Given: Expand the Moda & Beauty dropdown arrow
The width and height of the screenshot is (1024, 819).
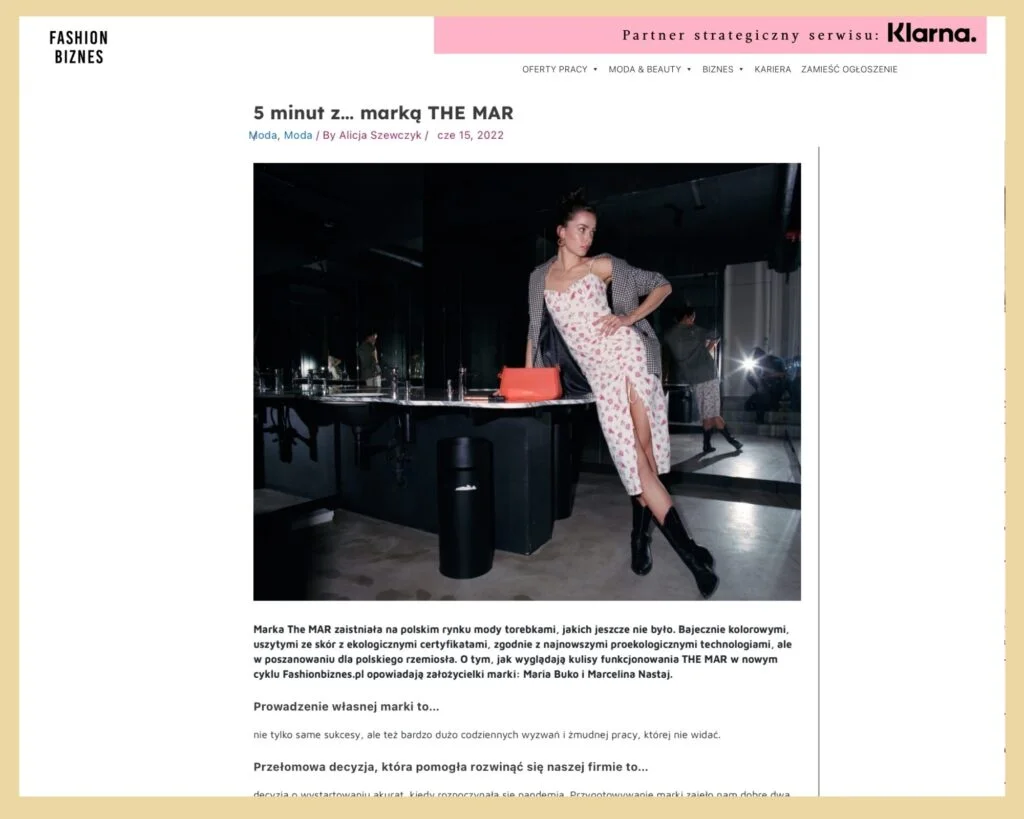Looking at the screenshot, I should (689, 69).
